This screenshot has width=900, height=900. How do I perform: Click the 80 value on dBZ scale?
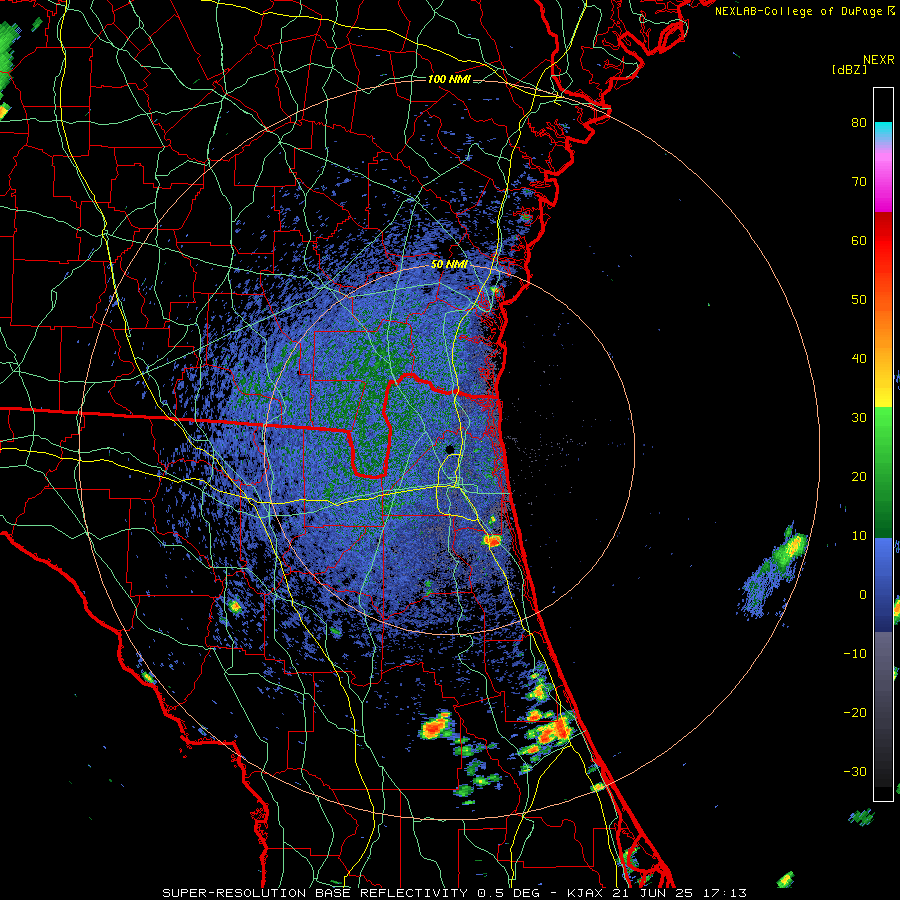pyautogui.click(x=859, y=122)
